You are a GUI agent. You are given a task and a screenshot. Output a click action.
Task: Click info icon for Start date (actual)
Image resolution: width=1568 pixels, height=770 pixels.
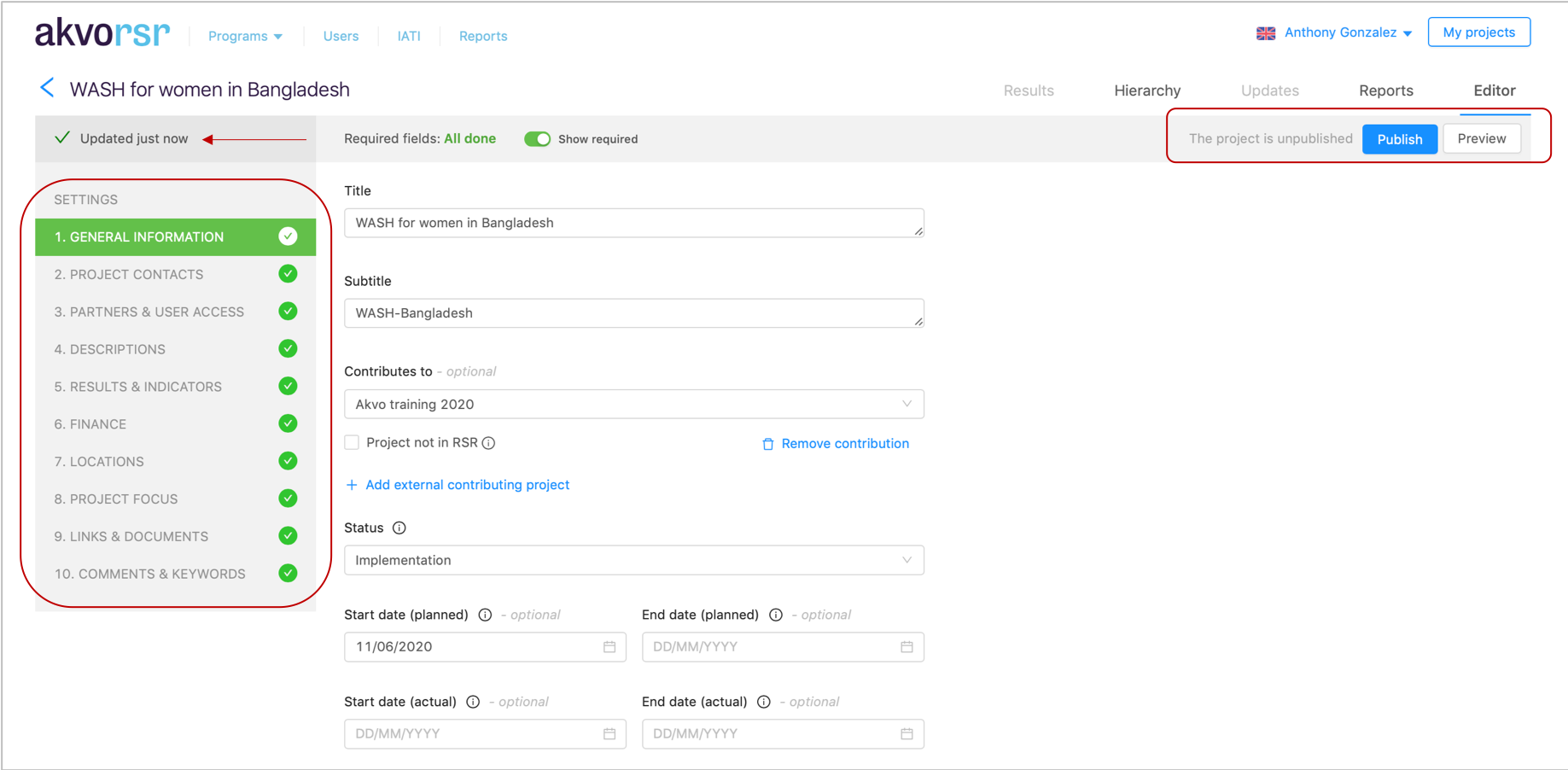tap(473, 702)
